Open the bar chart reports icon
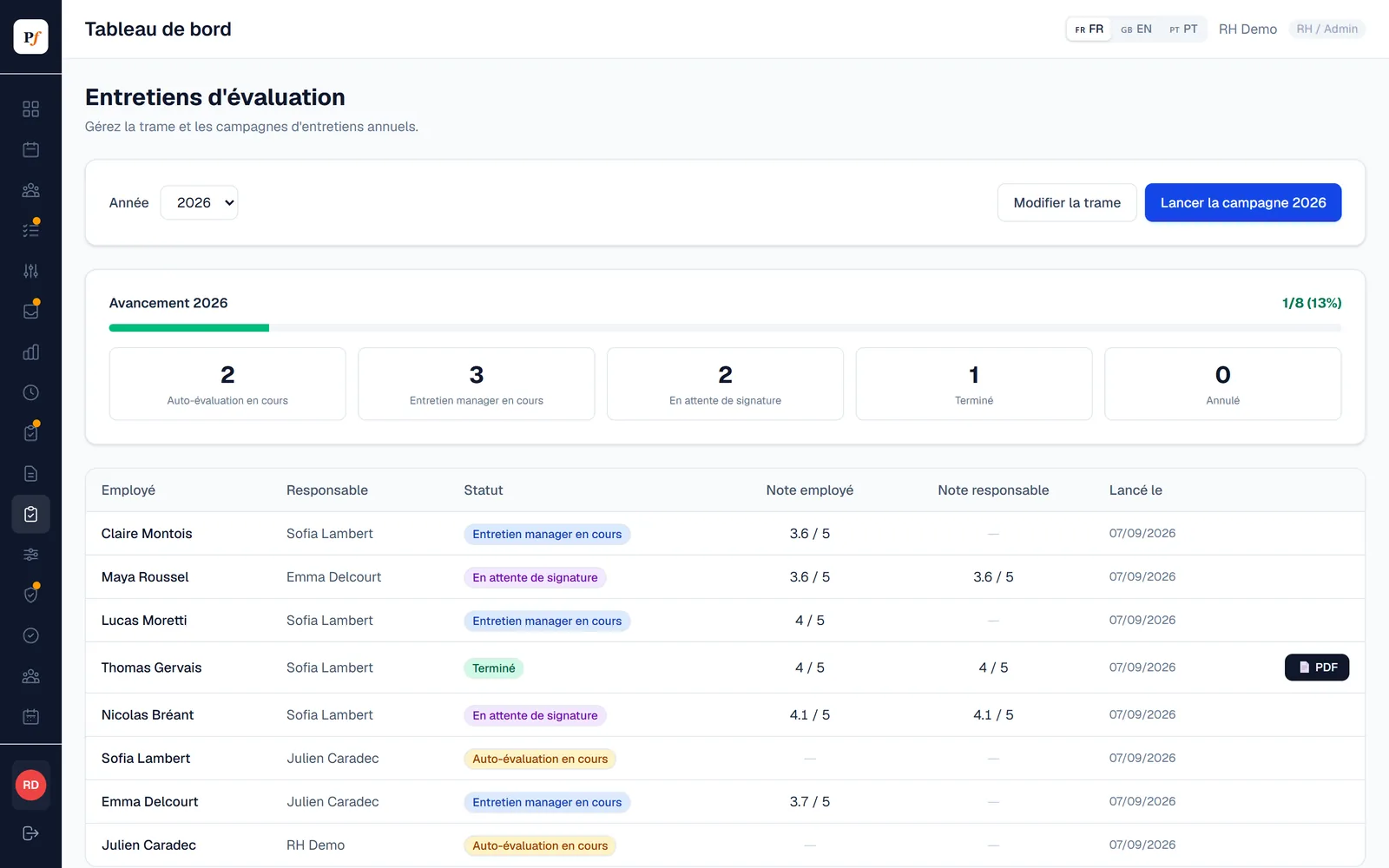This screenshot has height=868, width=1389. pyautogui.click(x=30, y=352)
